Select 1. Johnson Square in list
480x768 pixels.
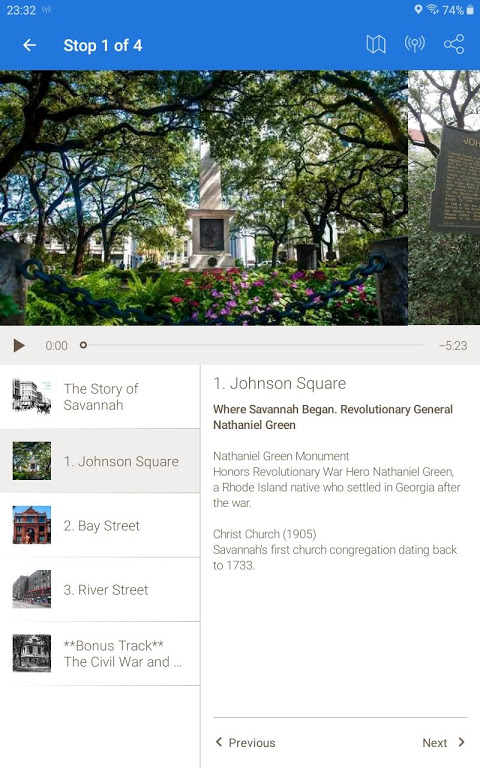(100, 461)
